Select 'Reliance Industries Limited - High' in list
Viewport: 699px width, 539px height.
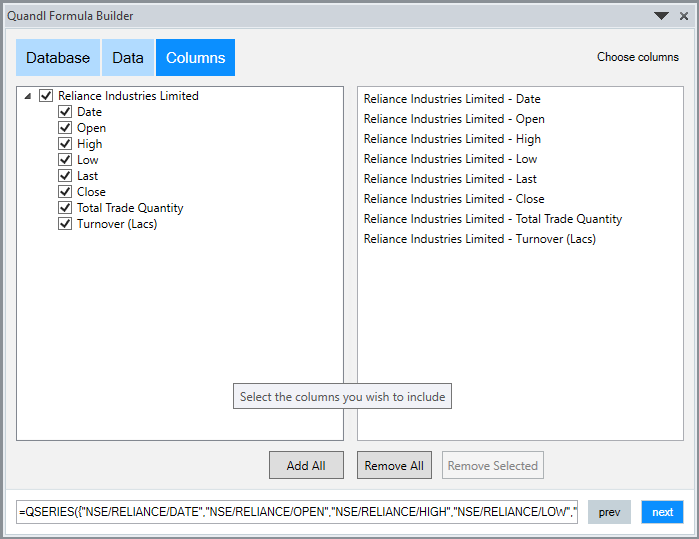(x=452, y=139)
